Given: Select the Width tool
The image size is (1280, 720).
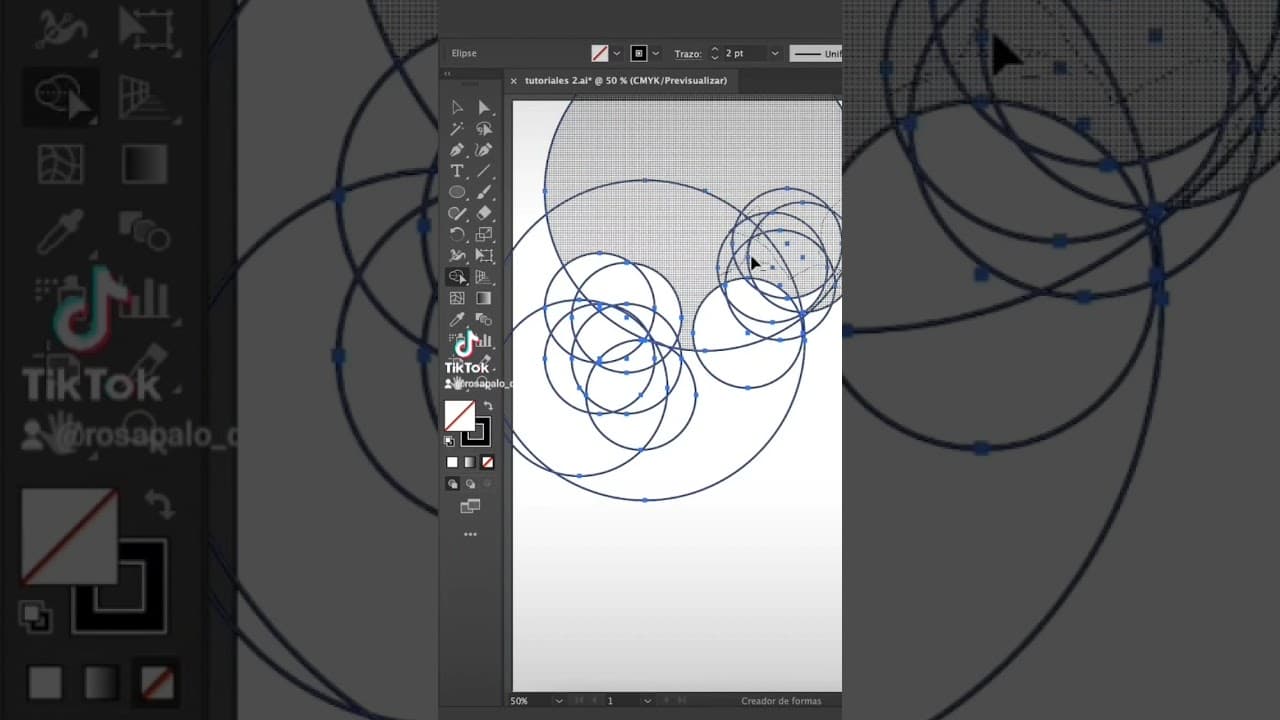Looking at the screenshot, I should coord(457,255).
